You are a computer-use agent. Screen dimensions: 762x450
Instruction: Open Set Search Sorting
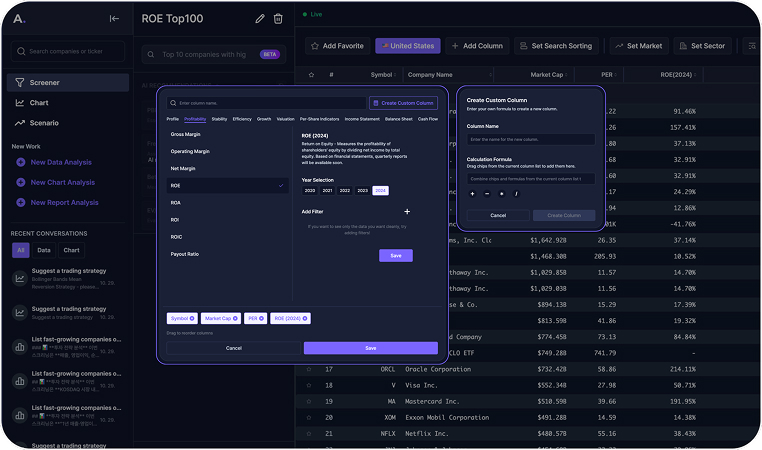pos(556,46)
